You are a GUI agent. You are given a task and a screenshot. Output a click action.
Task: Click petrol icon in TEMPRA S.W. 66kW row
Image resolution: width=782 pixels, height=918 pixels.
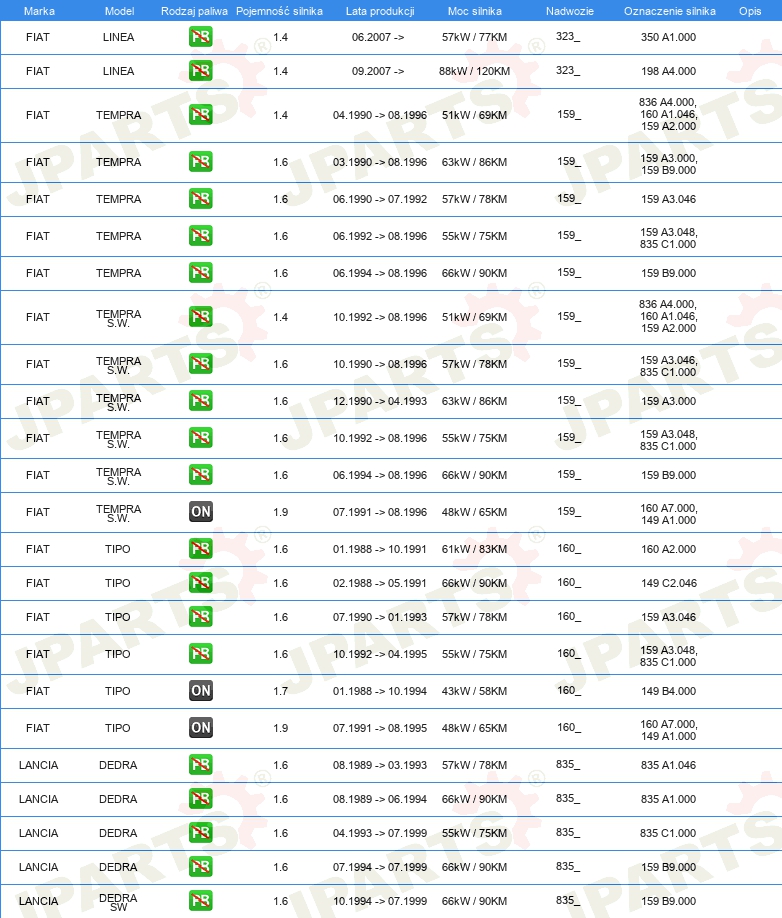pyautogui.click(x=200, y=475)
